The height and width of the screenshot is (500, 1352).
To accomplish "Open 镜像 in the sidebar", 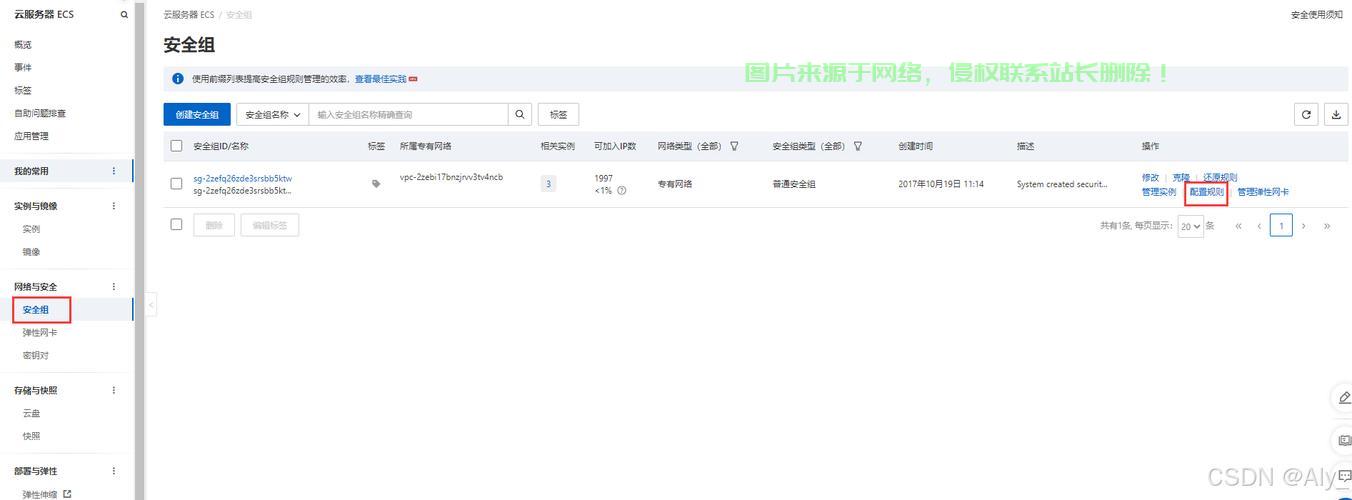I will click(x=31, y=252).
